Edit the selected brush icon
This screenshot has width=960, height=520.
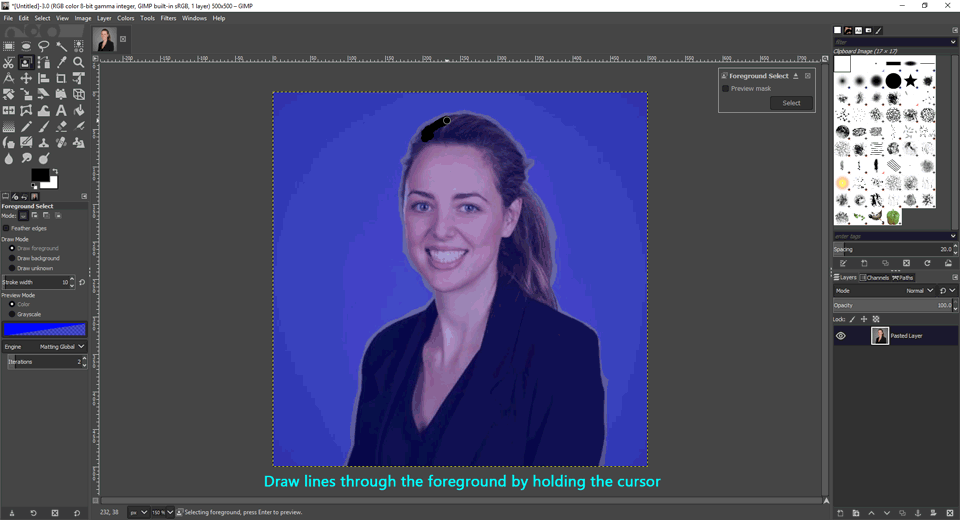(x=843, y=263)
